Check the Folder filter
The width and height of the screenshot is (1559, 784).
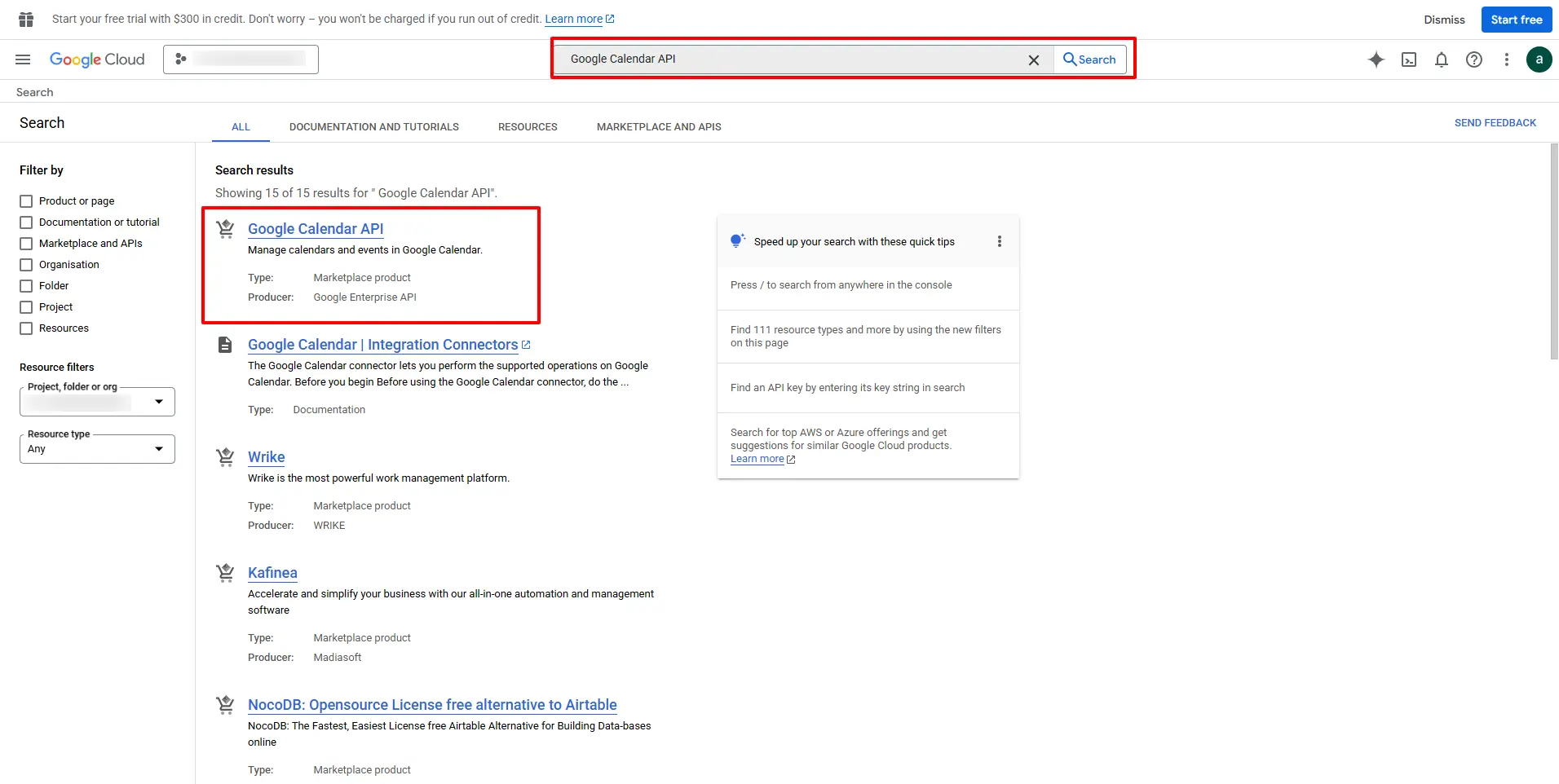point(26,286)
